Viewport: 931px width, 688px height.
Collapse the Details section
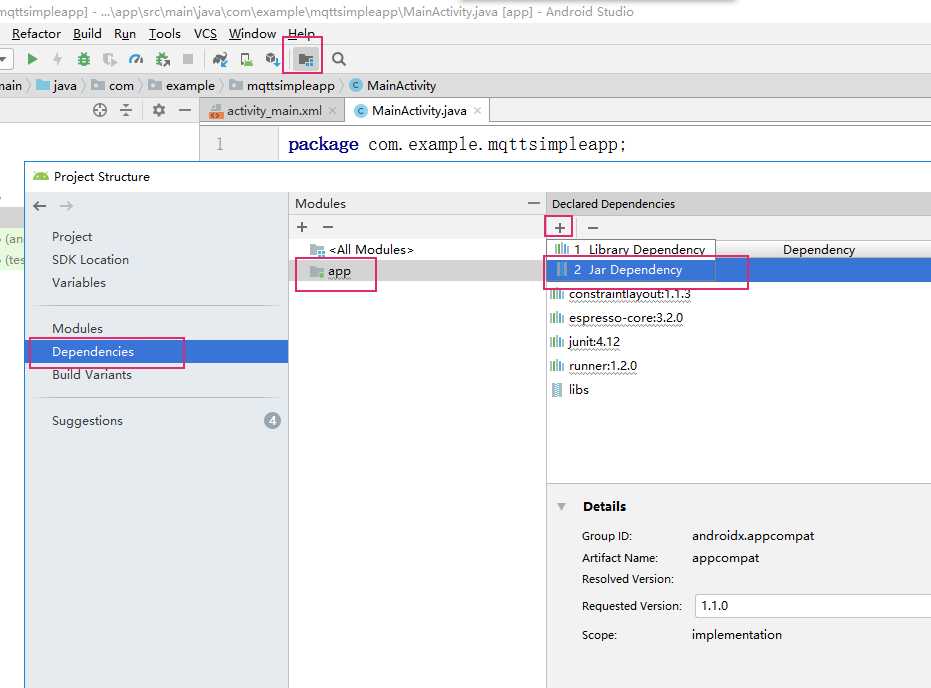561,506
